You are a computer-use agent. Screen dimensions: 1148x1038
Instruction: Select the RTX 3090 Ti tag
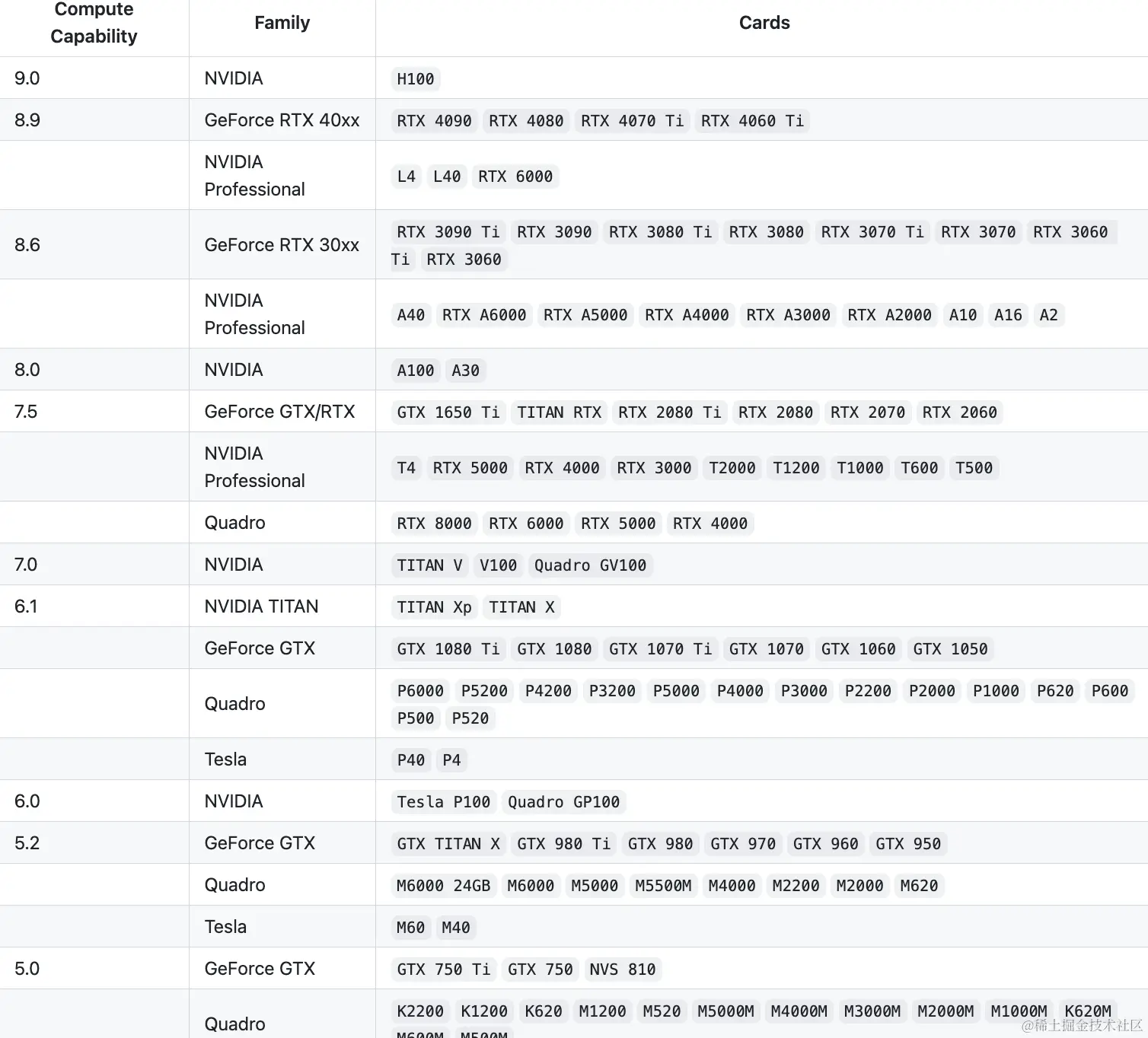[x=448, y=232]
